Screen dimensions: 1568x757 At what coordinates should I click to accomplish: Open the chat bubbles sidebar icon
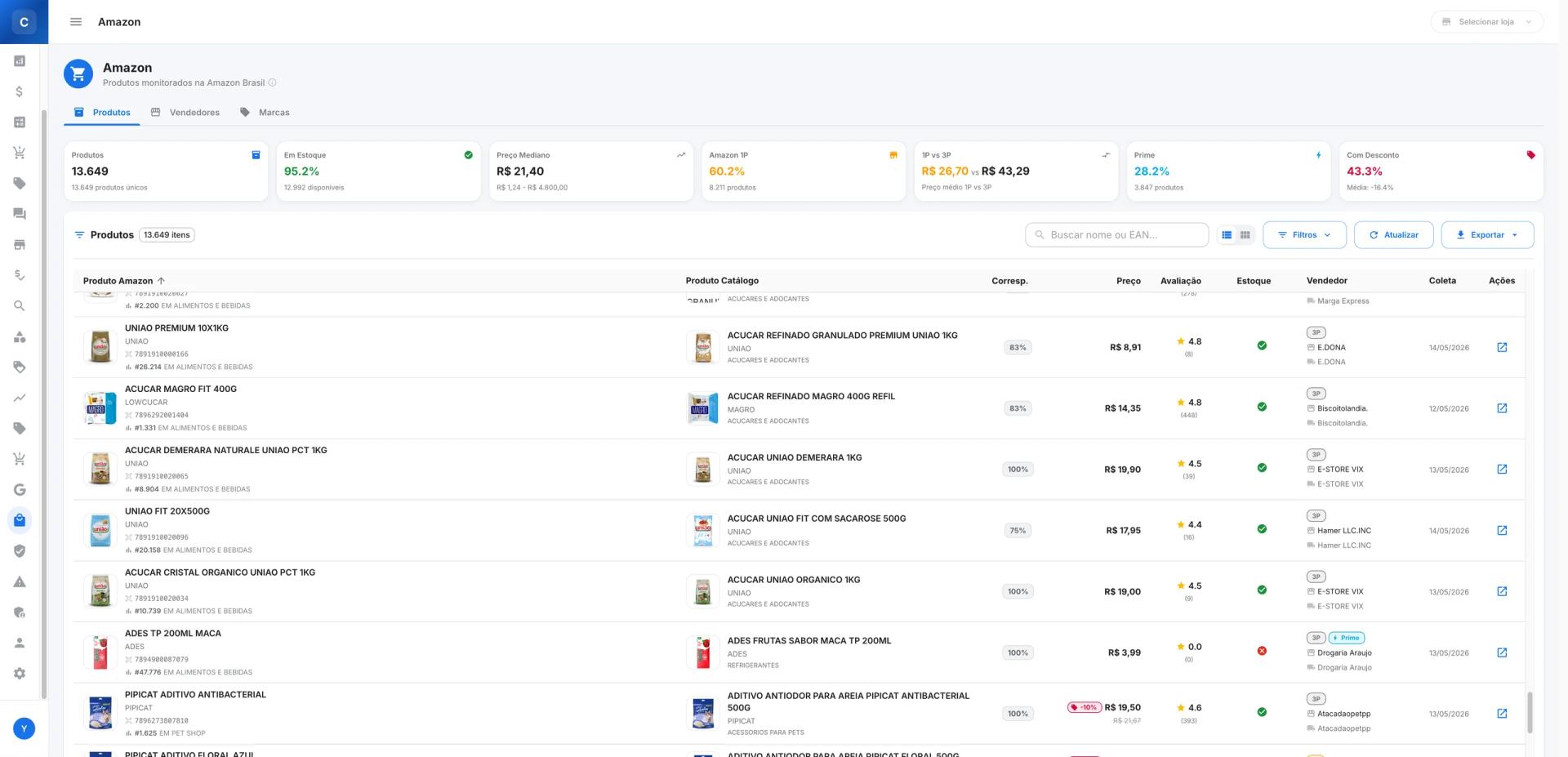click(20, 214)
